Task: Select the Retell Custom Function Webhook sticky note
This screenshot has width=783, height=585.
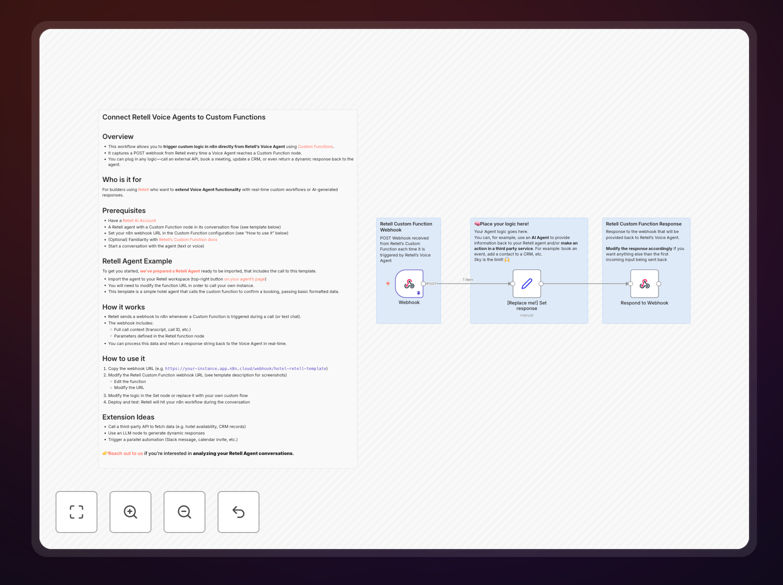Action: click(408, 271)
